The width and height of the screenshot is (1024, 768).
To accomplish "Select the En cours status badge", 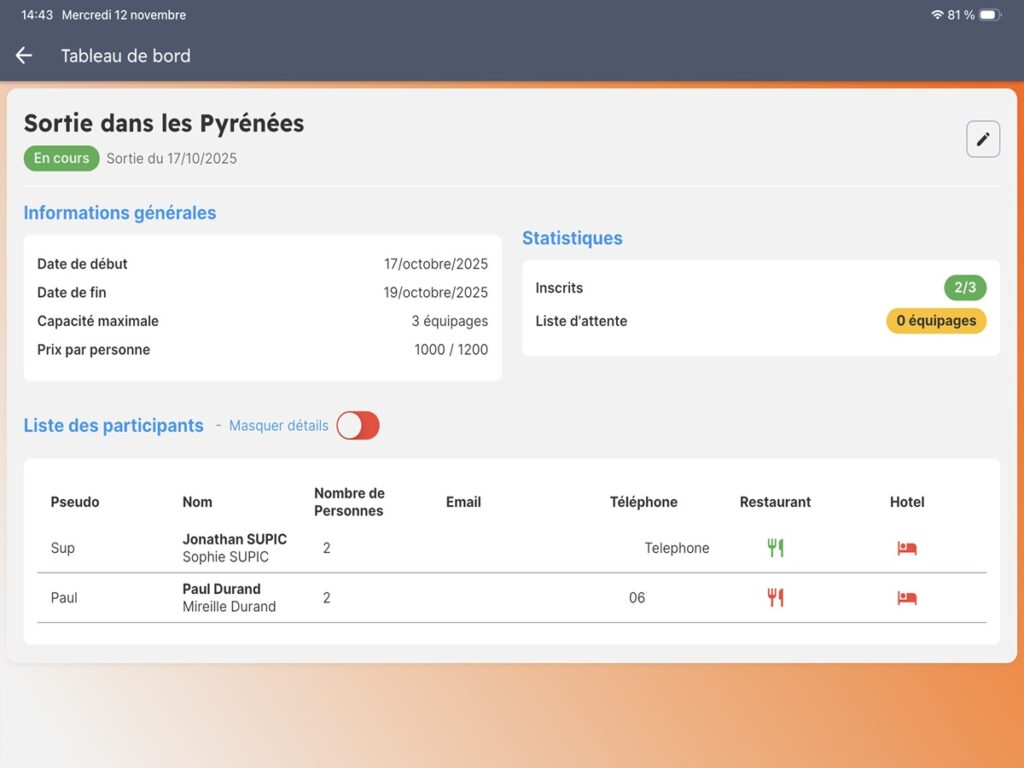I will pyautogui.click(x=61, y=158).
